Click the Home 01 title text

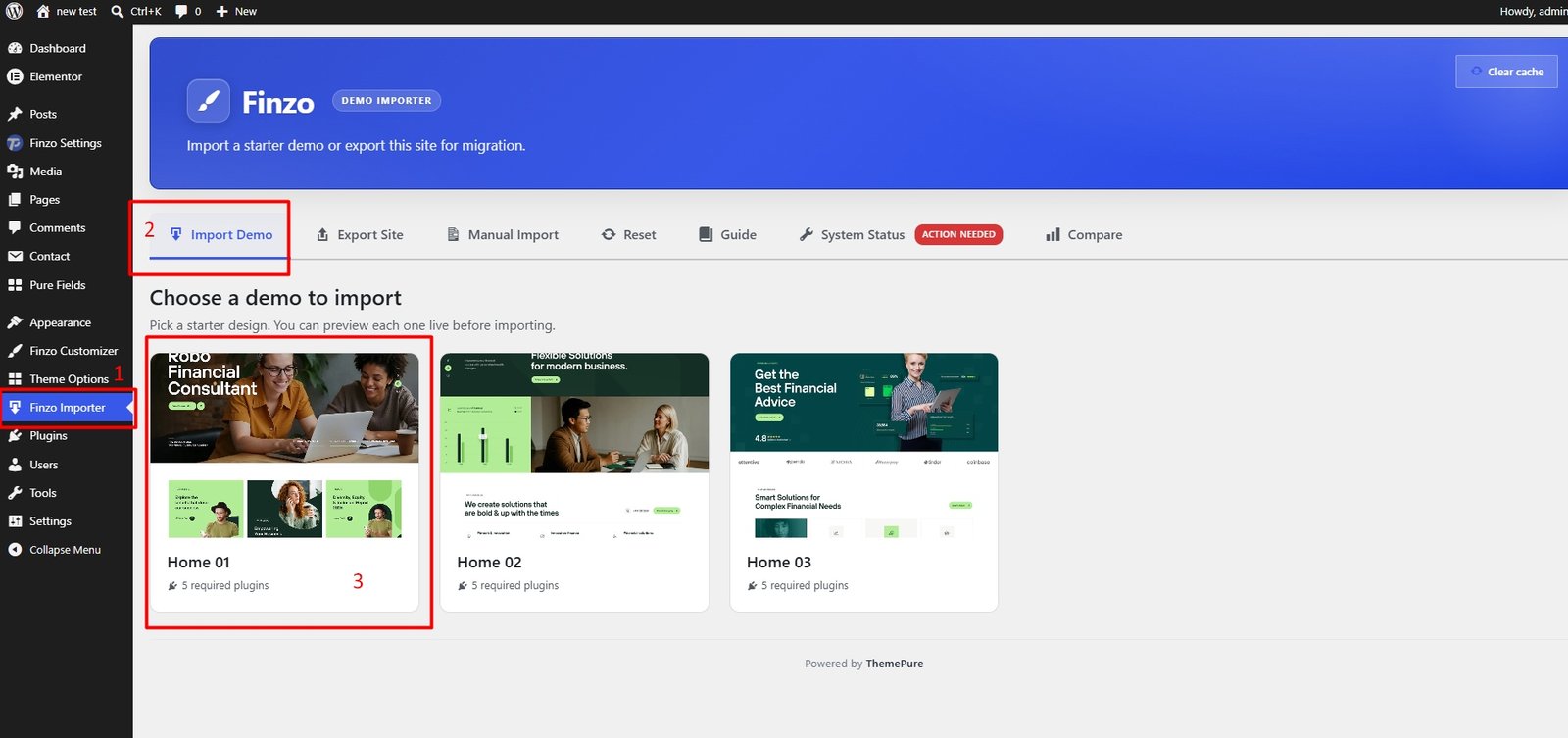tap(199, 563)
